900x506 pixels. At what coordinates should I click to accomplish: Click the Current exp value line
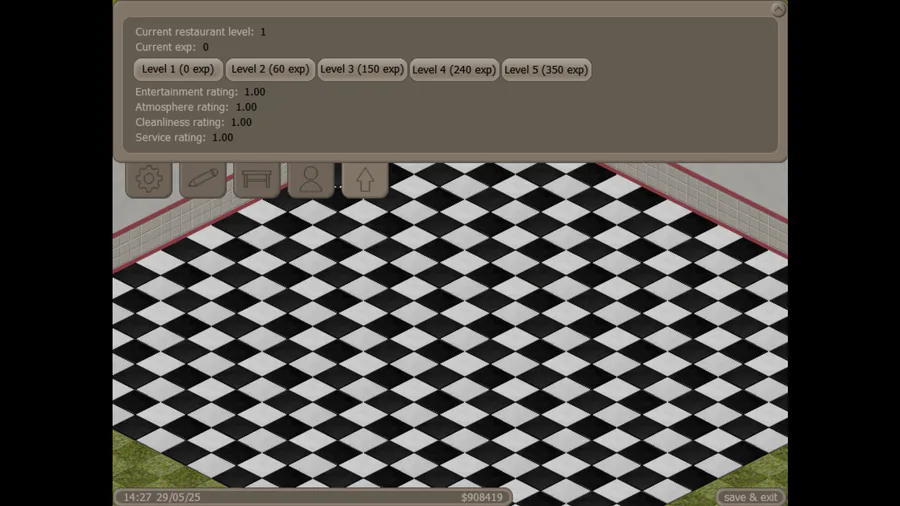(x=172, y=47)
